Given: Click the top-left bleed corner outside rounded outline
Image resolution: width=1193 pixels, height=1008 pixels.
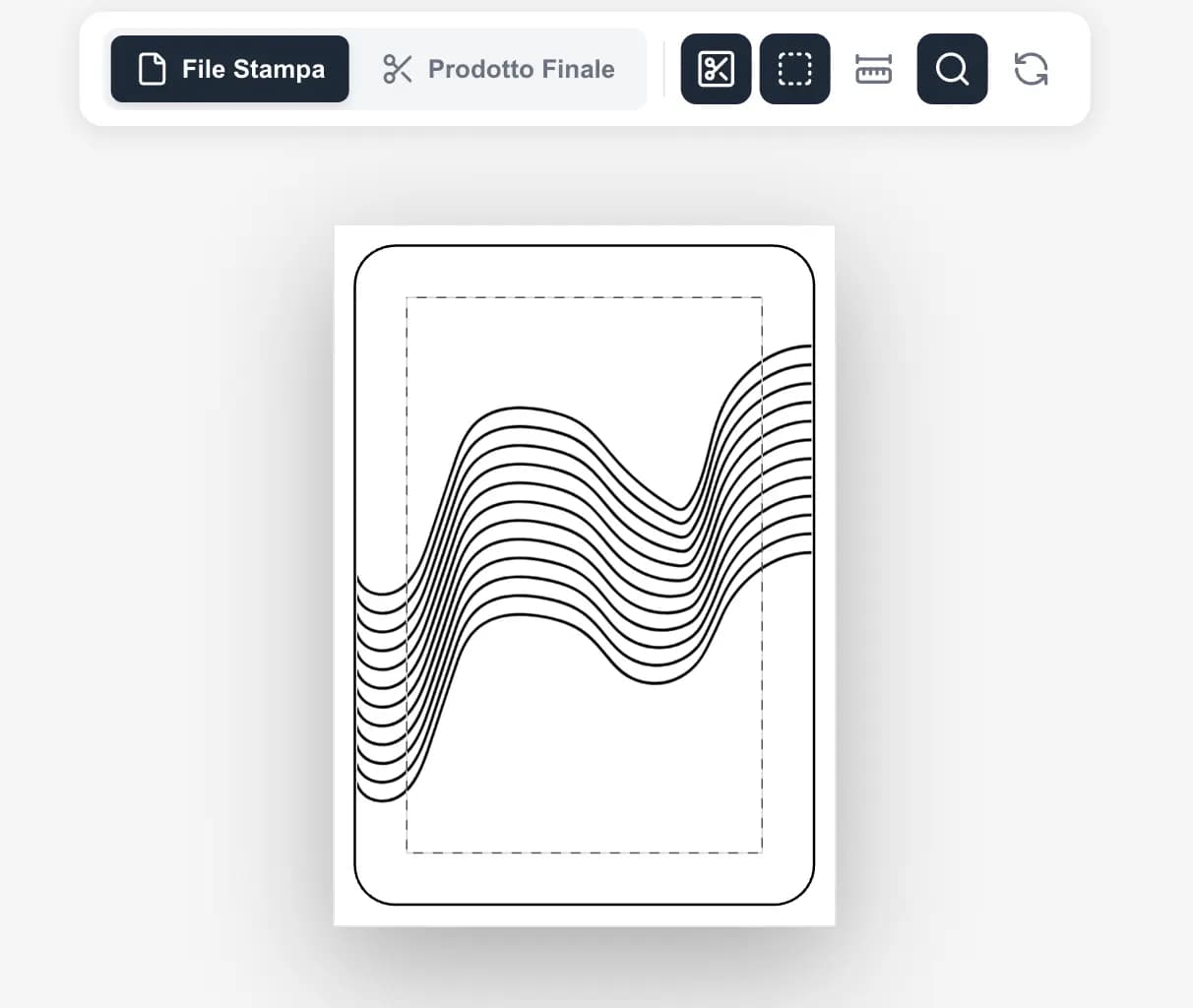Looking at the screenshot, I should click(345, 235).
